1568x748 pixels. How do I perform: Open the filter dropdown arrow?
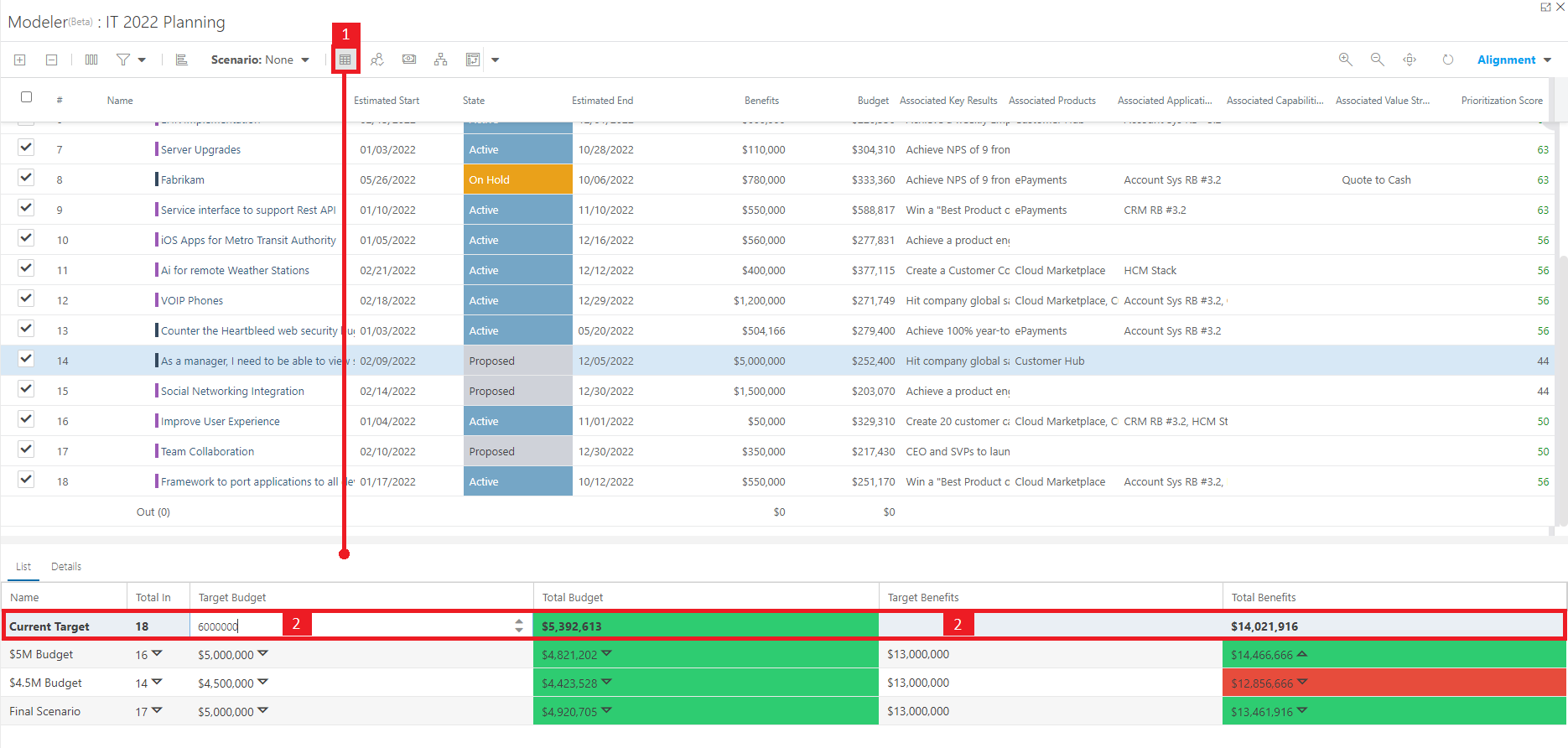tap(142, 60)
